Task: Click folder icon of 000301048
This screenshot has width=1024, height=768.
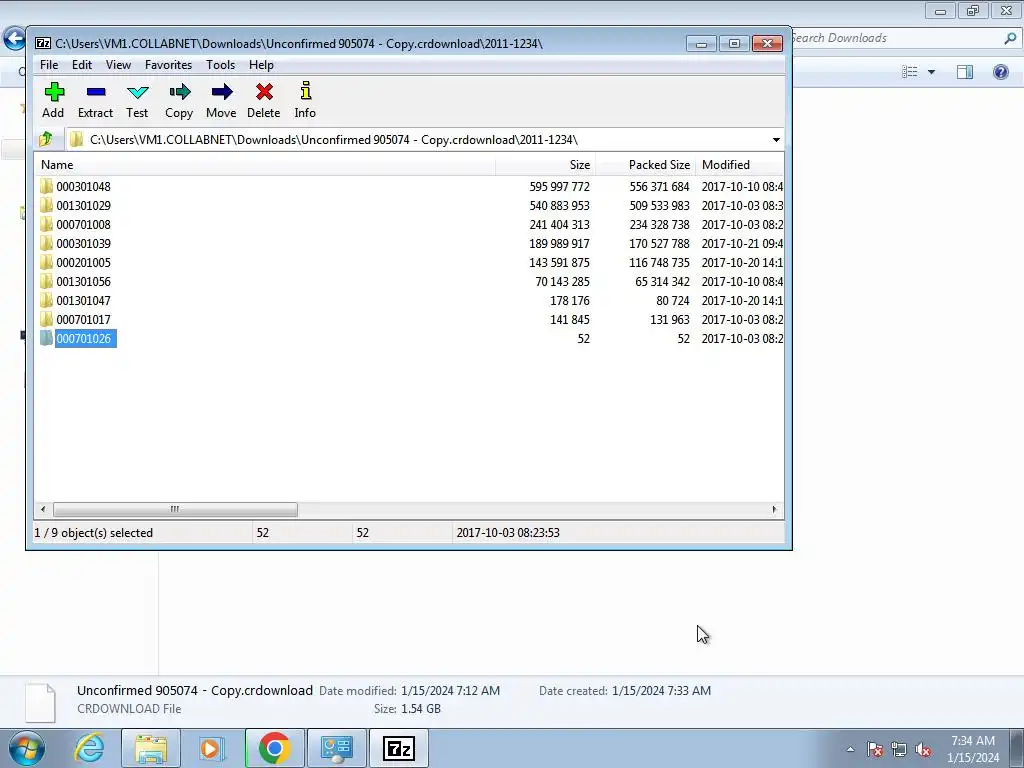Action: tap(46, 186)
